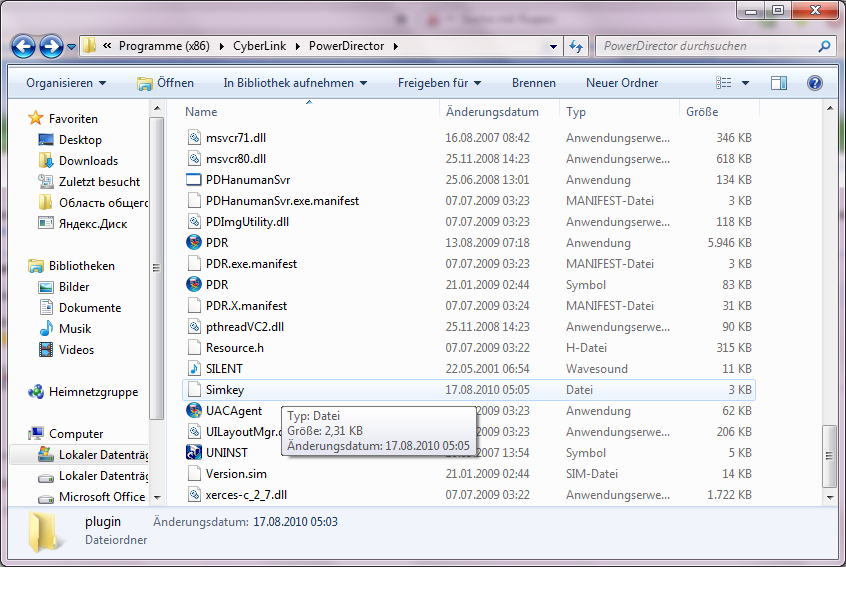Click the file list scroll down arrow

pyautogui.click(x=830, y=497)
